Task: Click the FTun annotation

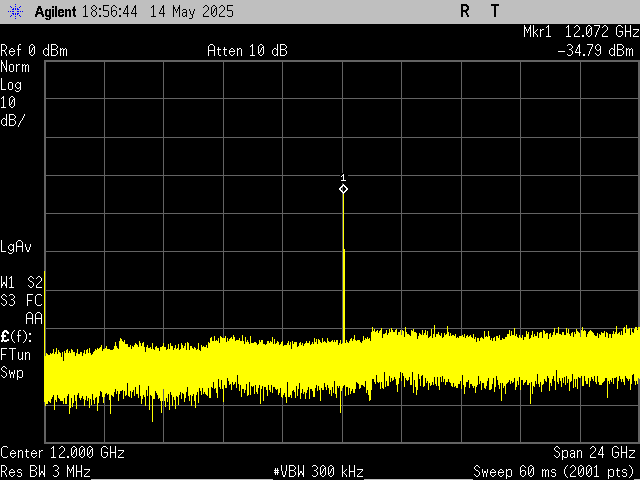Action: 16,354
